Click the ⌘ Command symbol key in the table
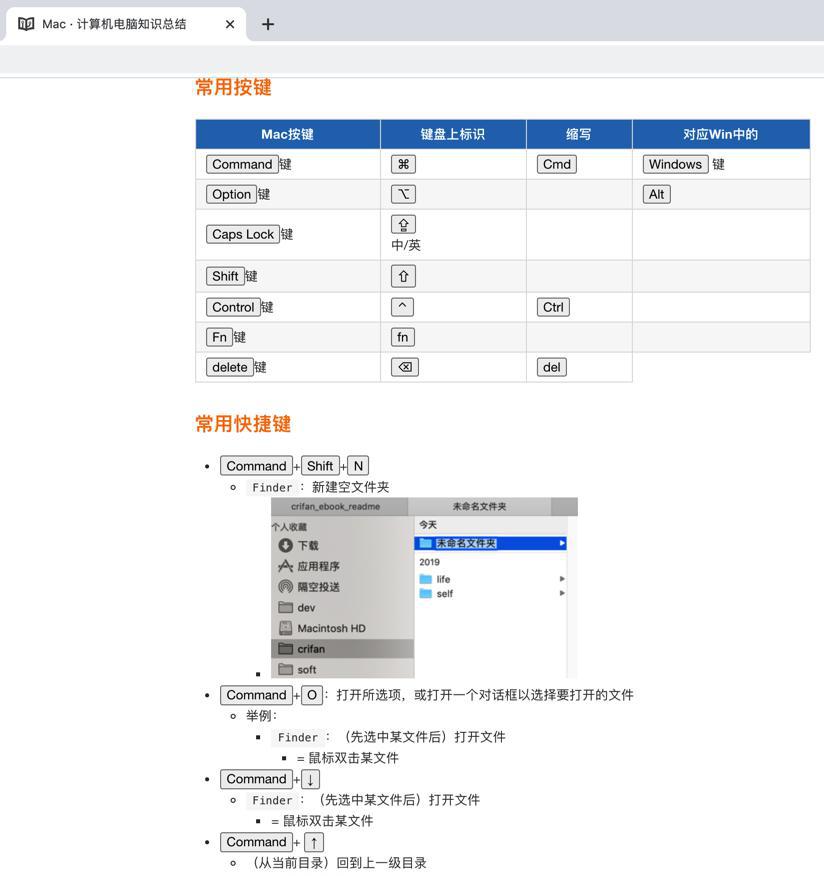This screenshot has height=876, width=824. [403, 164]
